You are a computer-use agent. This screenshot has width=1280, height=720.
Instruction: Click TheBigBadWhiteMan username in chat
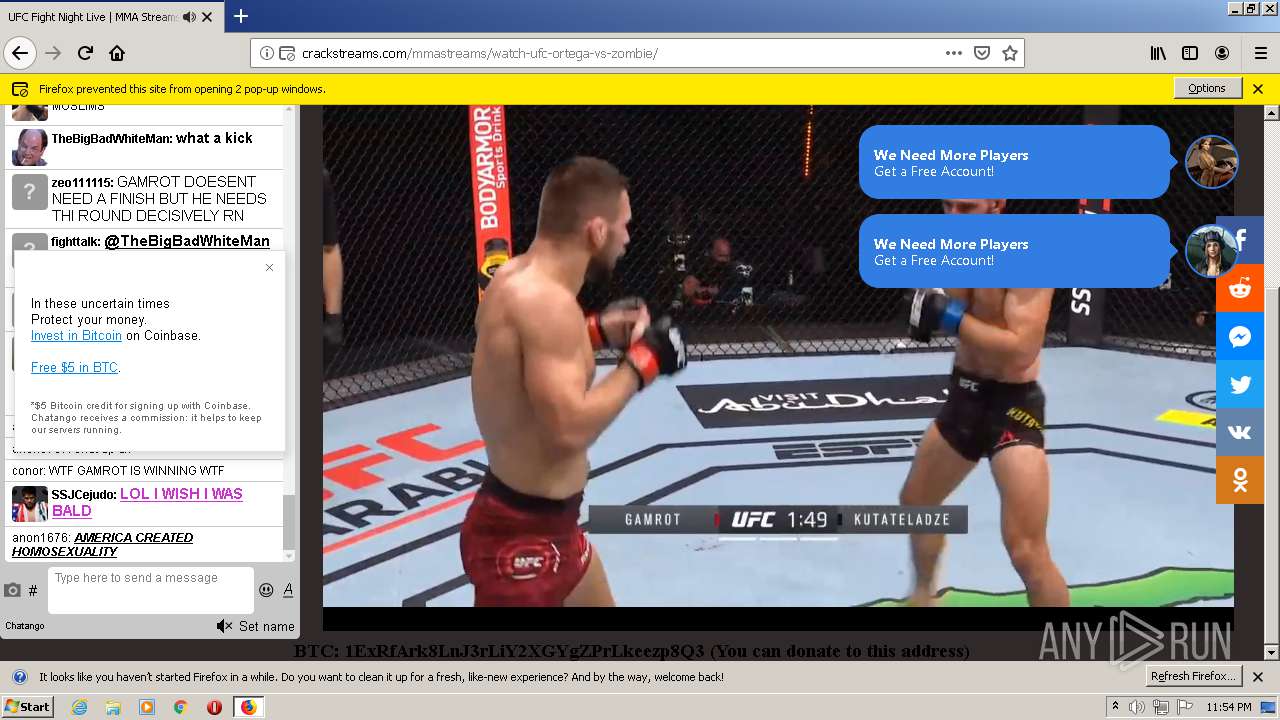(112, 138)
